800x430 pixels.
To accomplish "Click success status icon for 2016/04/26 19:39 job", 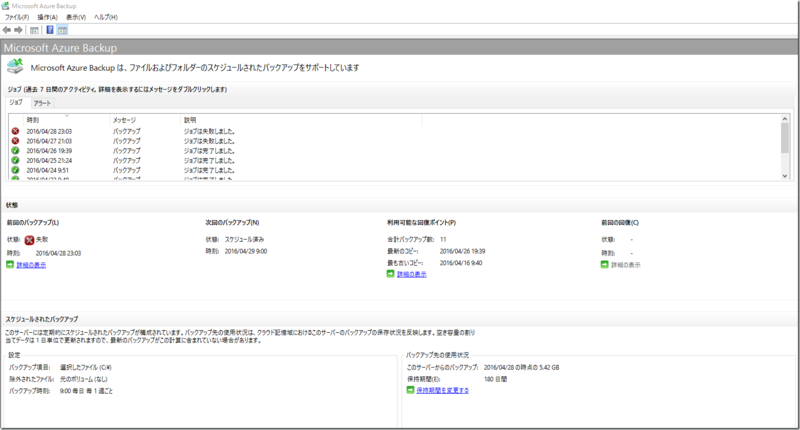I will coord(15,150).
